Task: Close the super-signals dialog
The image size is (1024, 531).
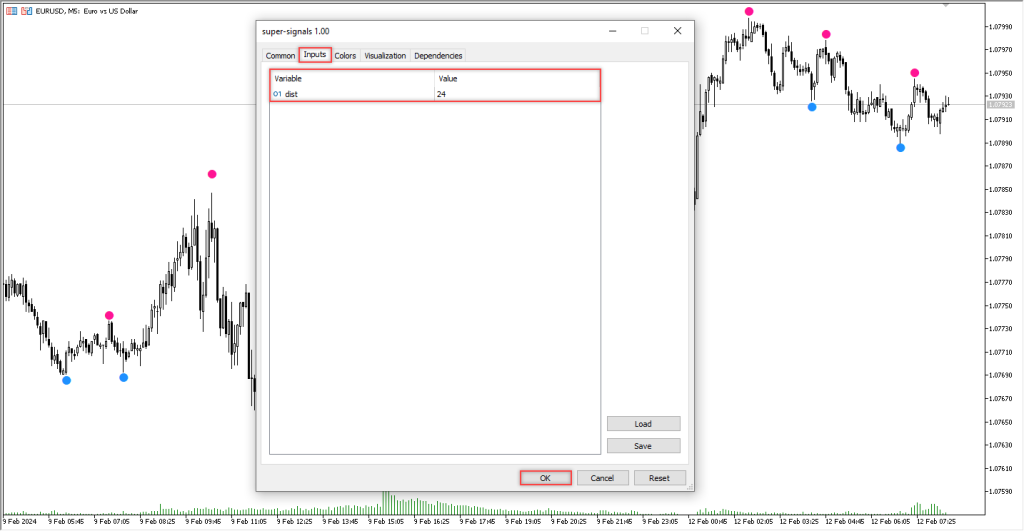Action: coord(677,31)
